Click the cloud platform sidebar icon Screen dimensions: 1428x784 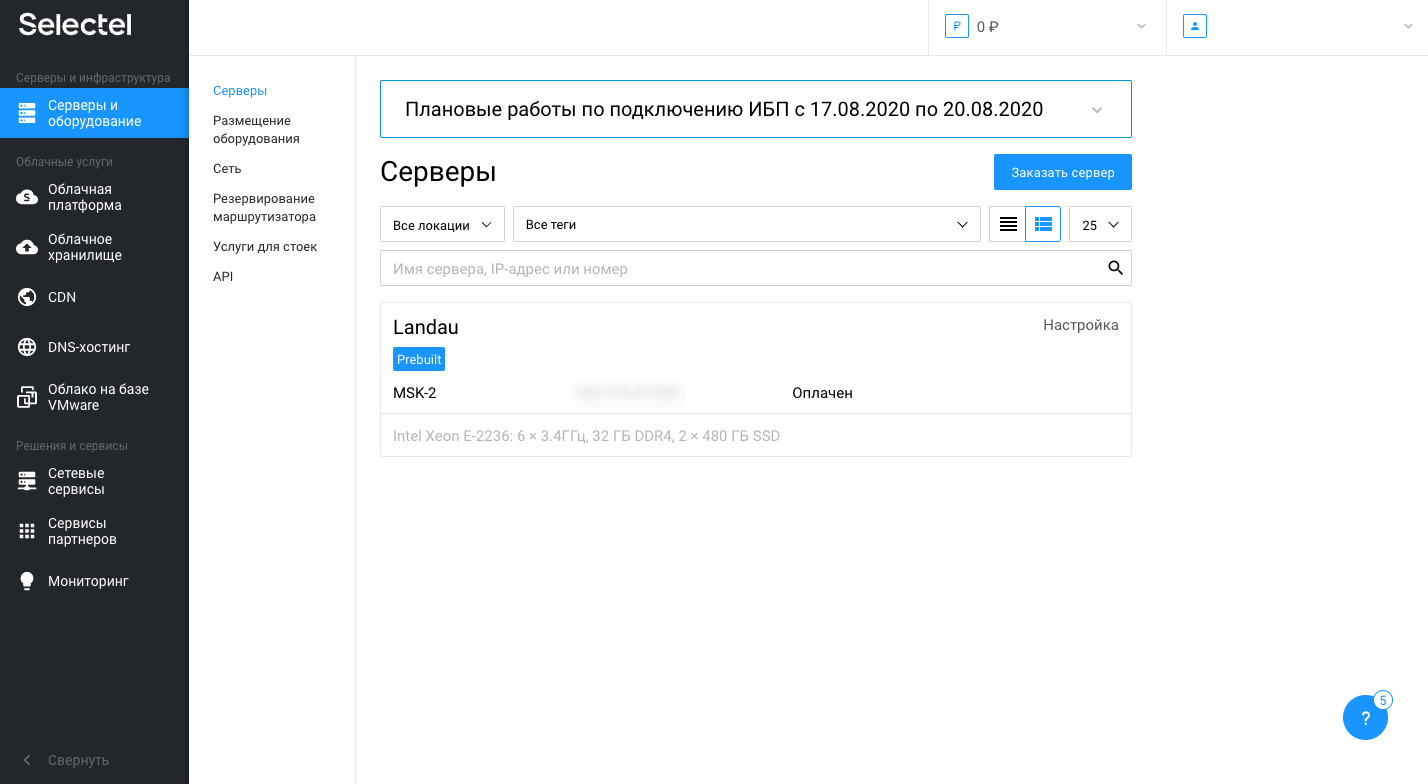tap(27, 197)
